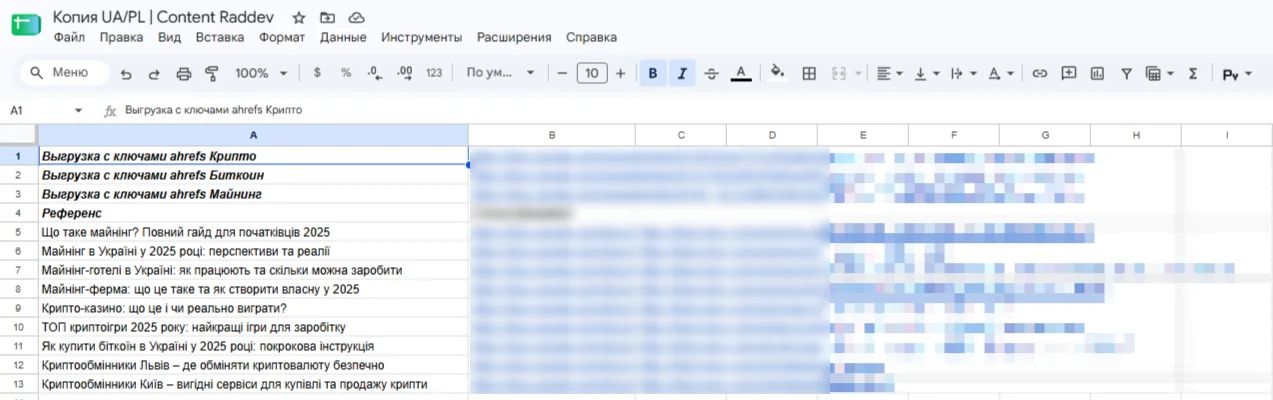Open horizontal align dropdown
Image resolution: width=1273 pixels, height=400 pixels.
click(889, 73)
